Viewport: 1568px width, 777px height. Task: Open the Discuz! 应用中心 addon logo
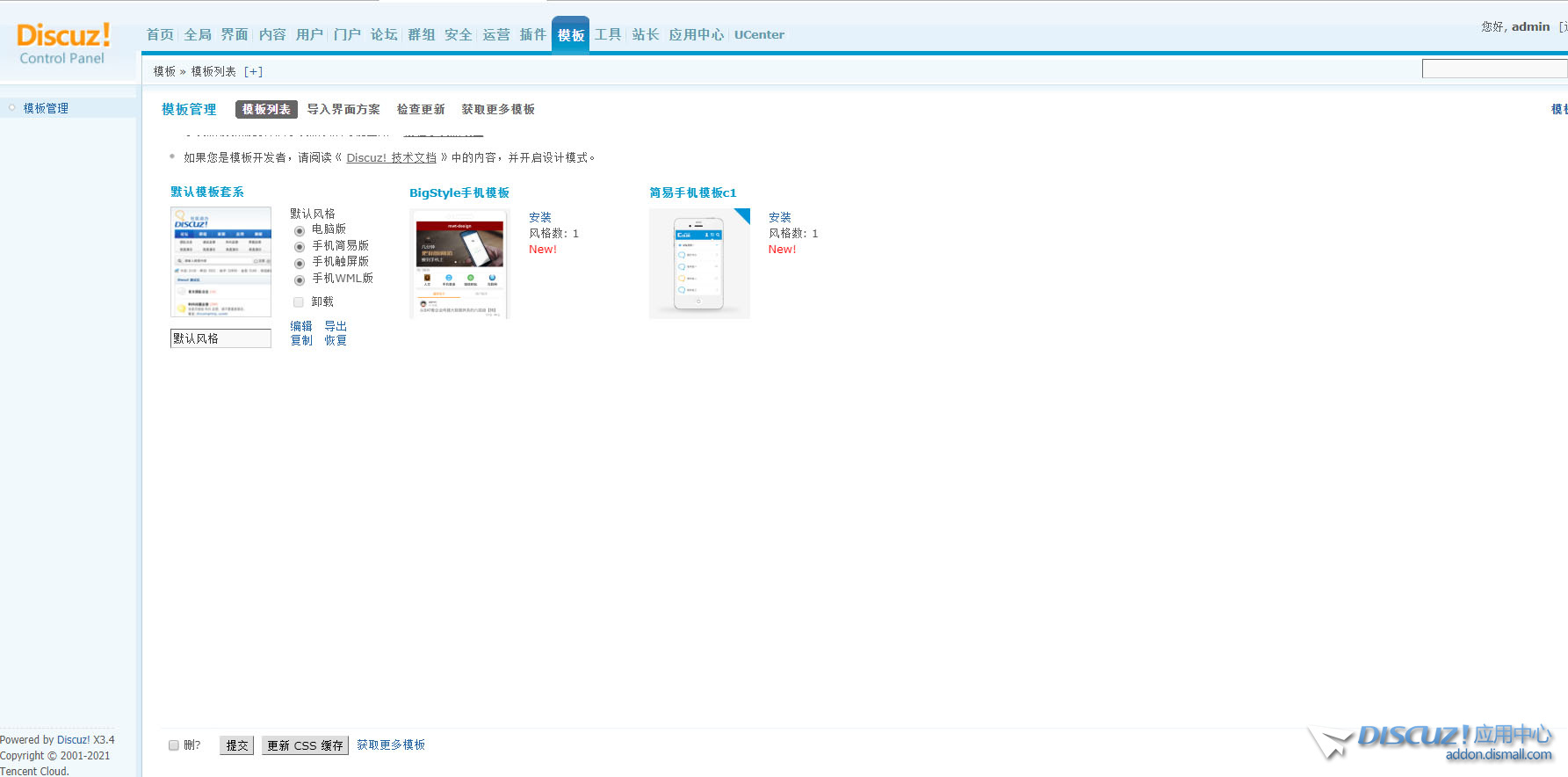coord(1431,742)
